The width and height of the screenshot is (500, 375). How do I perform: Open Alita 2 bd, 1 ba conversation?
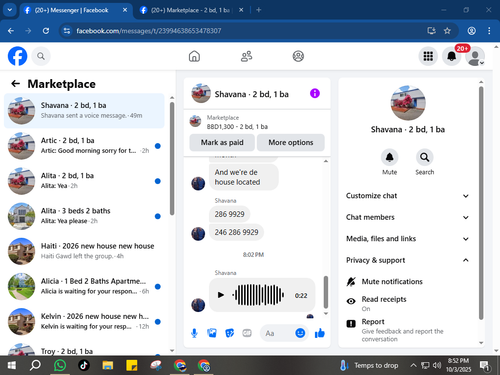pyautogui.click(x=84, y=181)
